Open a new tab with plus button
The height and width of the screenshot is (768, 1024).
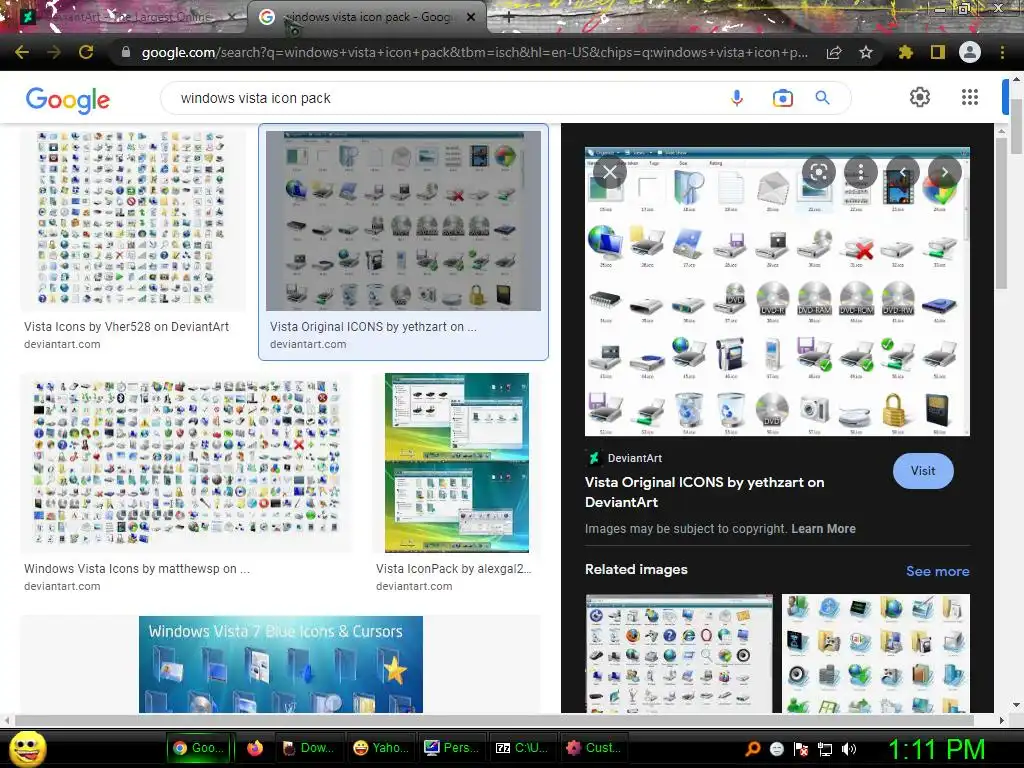pyautogui.click(x=509, y=18)
